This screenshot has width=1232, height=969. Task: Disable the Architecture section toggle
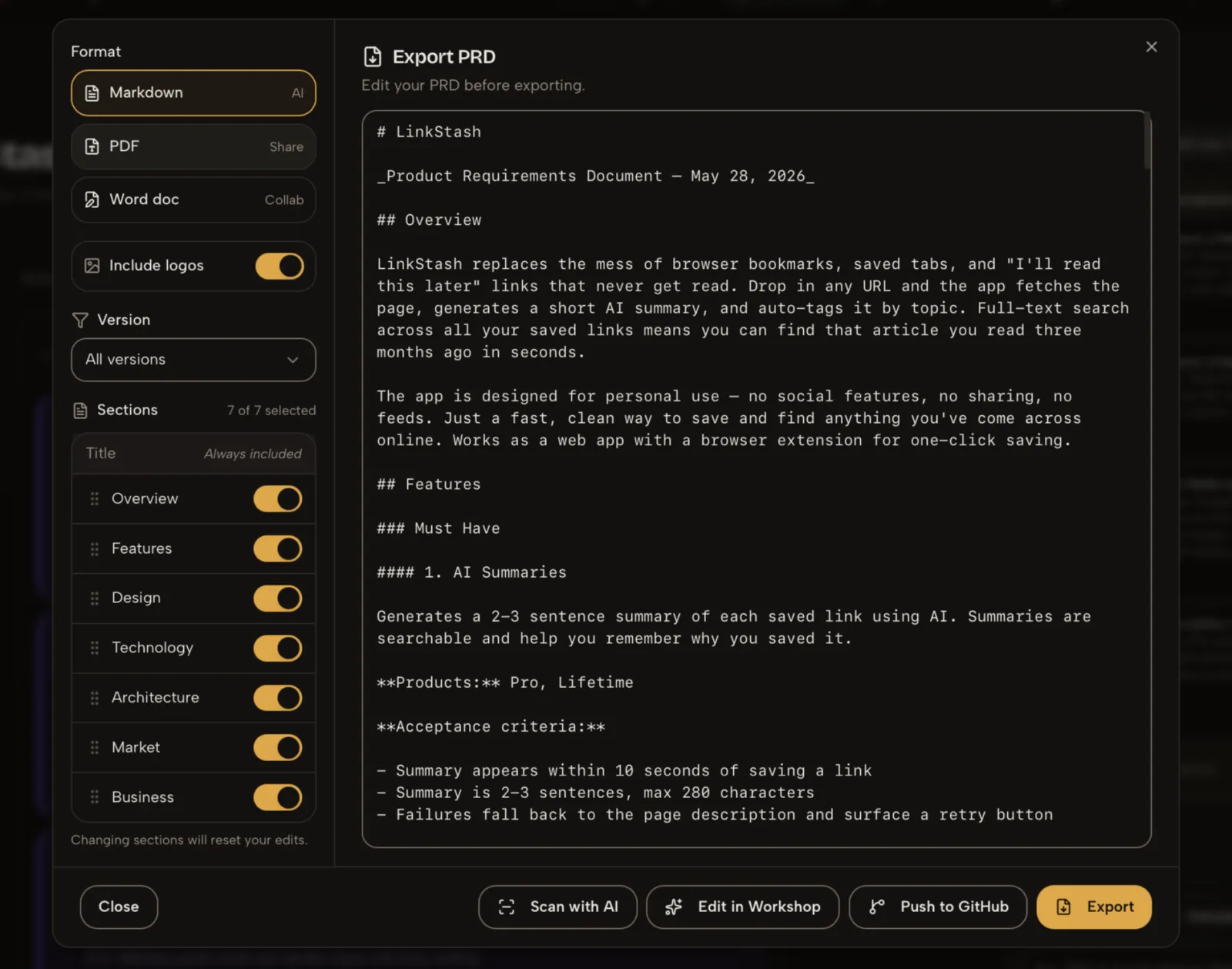pyautogui.click(x=278, y=698)
